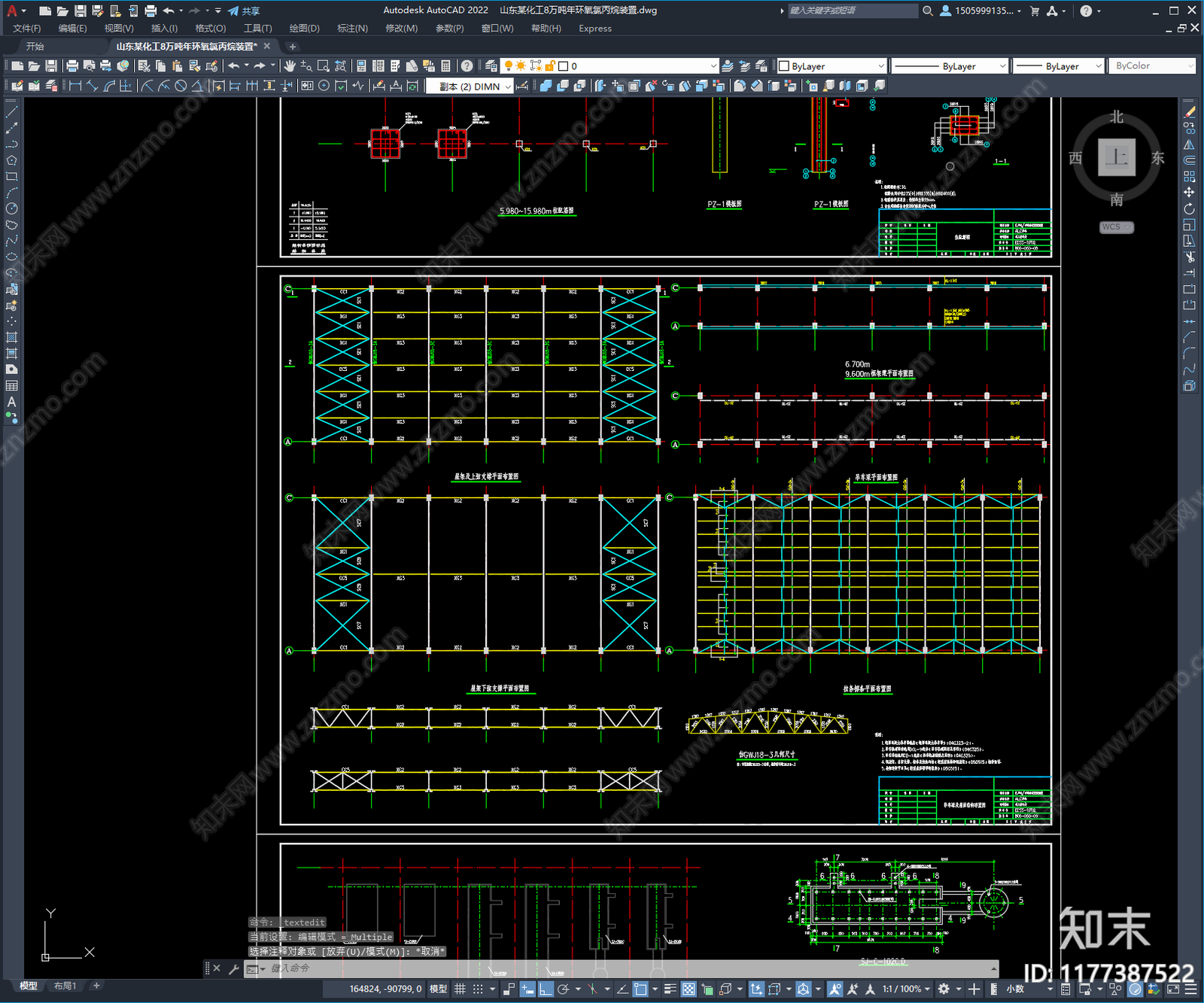
Task: Click the Share paper-plane button
Action: coord(243,11)
